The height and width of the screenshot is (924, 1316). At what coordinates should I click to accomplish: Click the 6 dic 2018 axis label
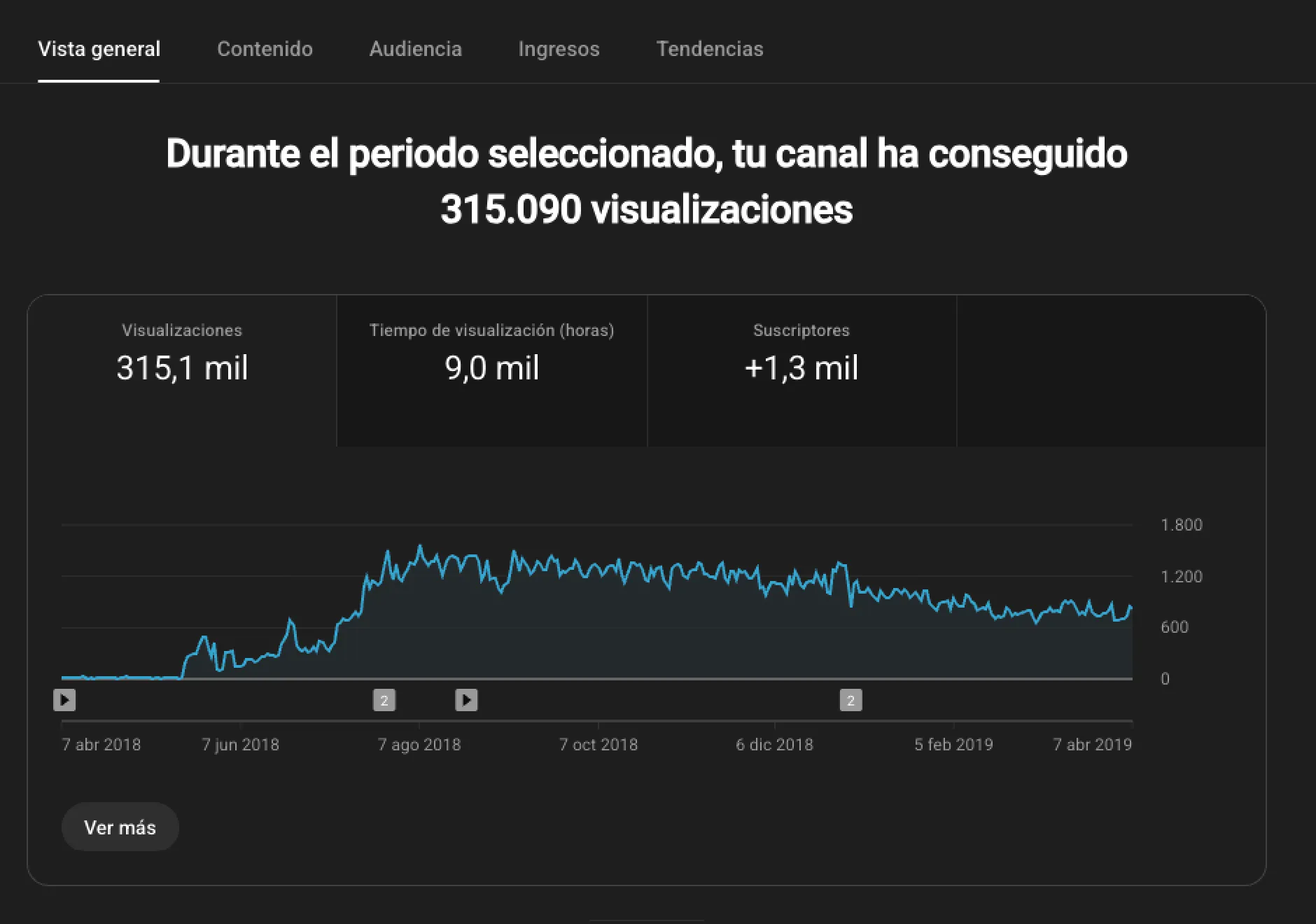point(774,744)
